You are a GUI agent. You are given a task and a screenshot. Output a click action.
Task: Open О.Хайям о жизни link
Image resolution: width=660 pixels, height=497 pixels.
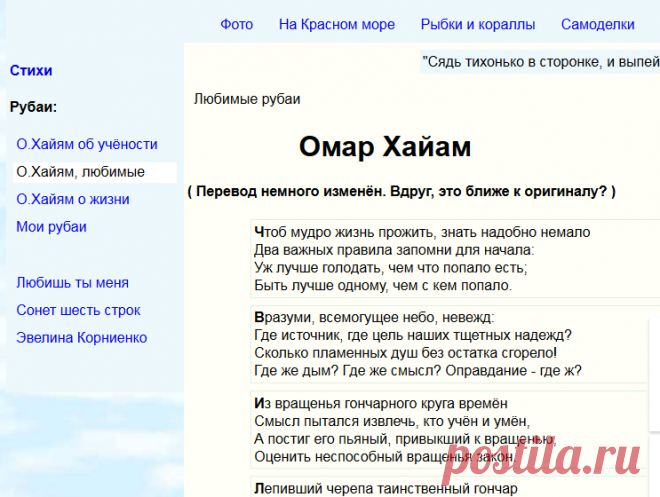[x=73, y=199]
